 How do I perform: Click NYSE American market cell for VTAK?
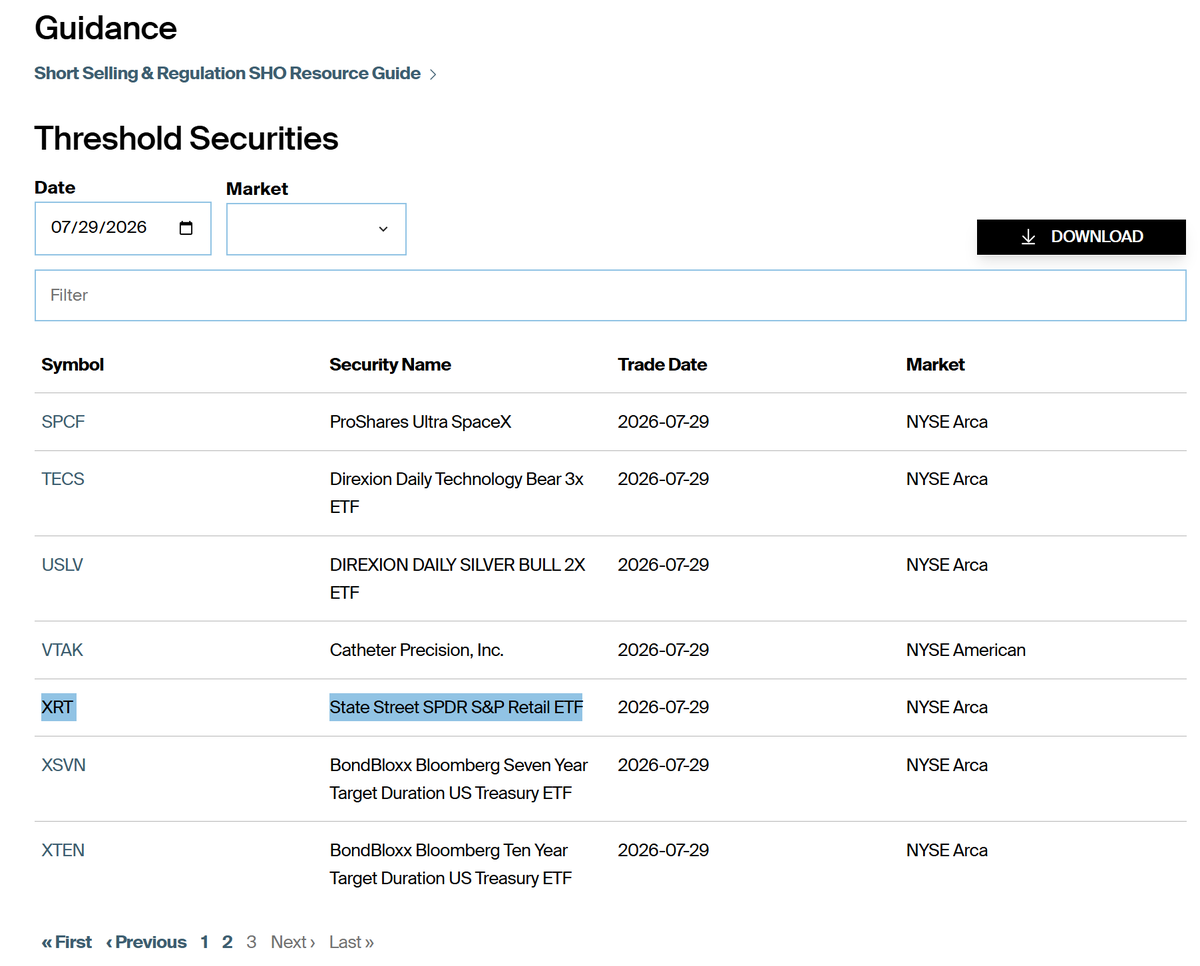[966, 650]
